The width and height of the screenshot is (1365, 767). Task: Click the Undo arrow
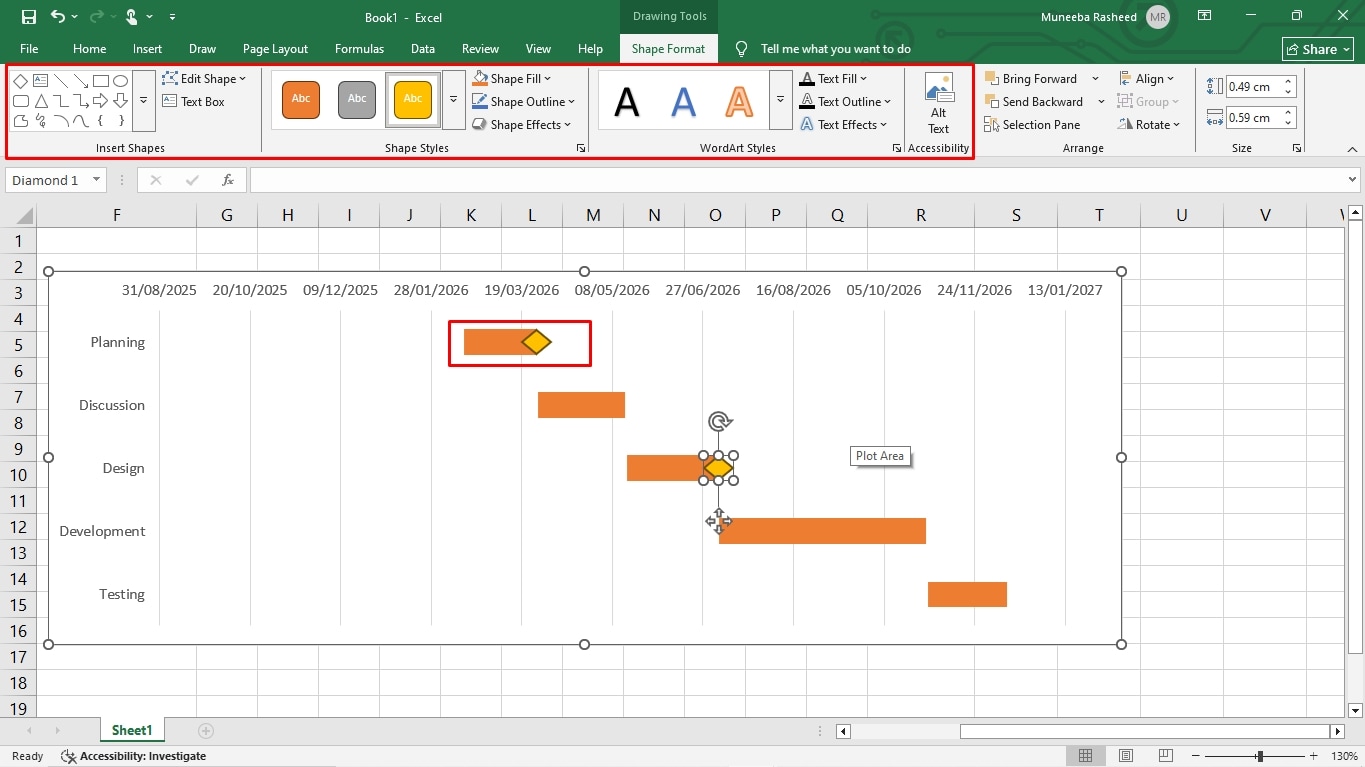pyautogui.click(x=58, y=17)
